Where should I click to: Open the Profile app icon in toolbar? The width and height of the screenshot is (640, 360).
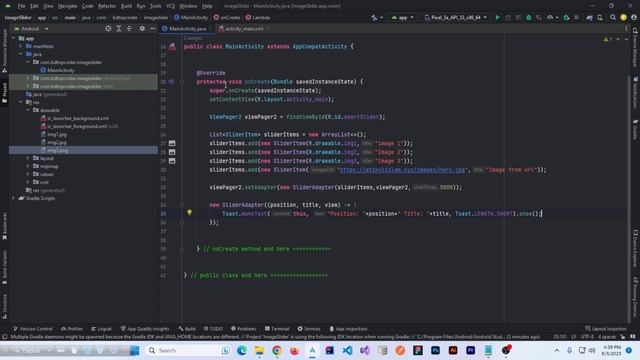pos(550,18)
